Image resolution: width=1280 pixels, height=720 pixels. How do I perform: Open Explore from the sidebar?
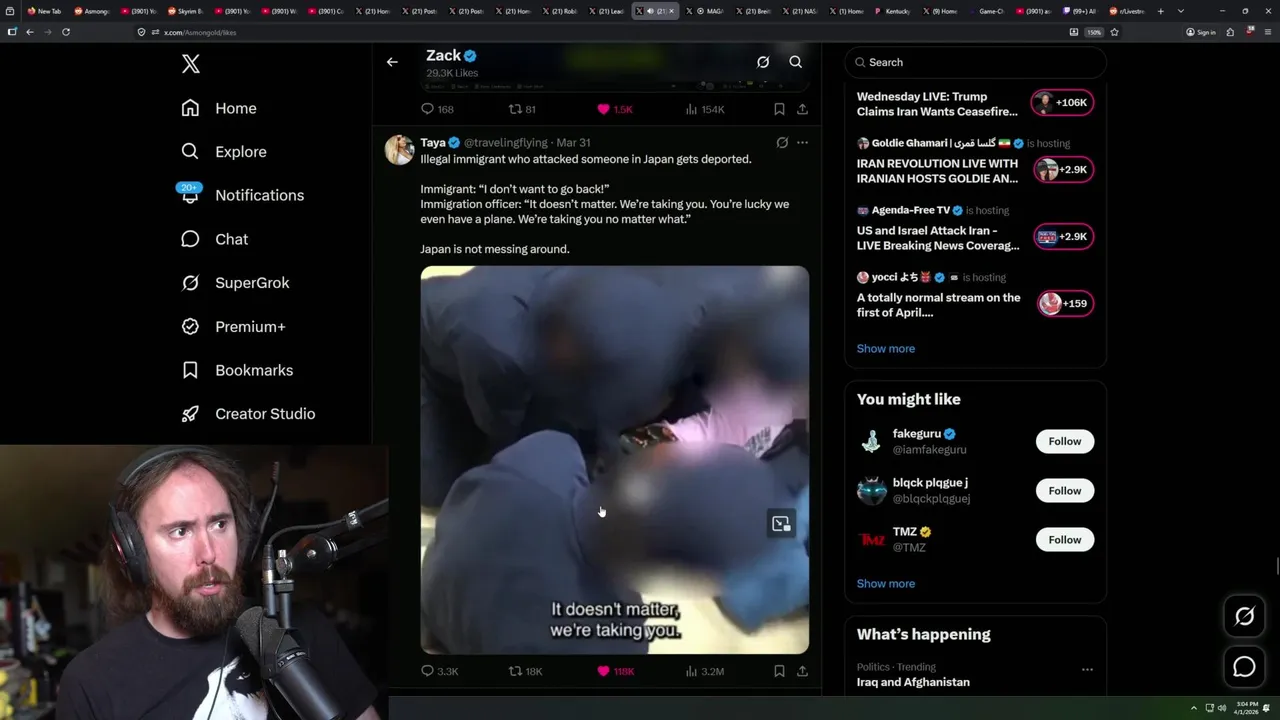coord(224,152)
